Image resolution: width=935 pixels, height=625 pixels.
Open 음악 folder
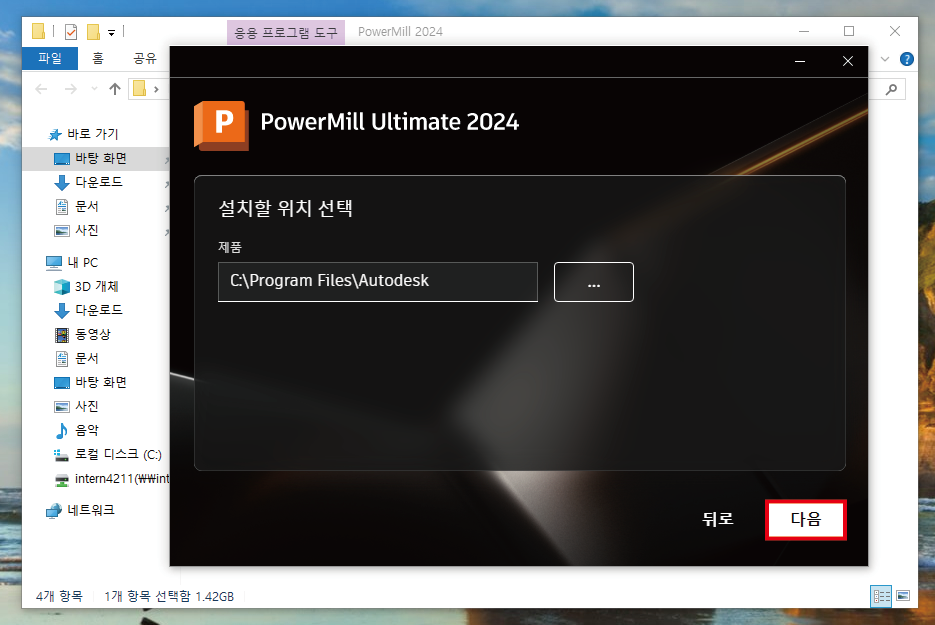(x=87, y=430)
